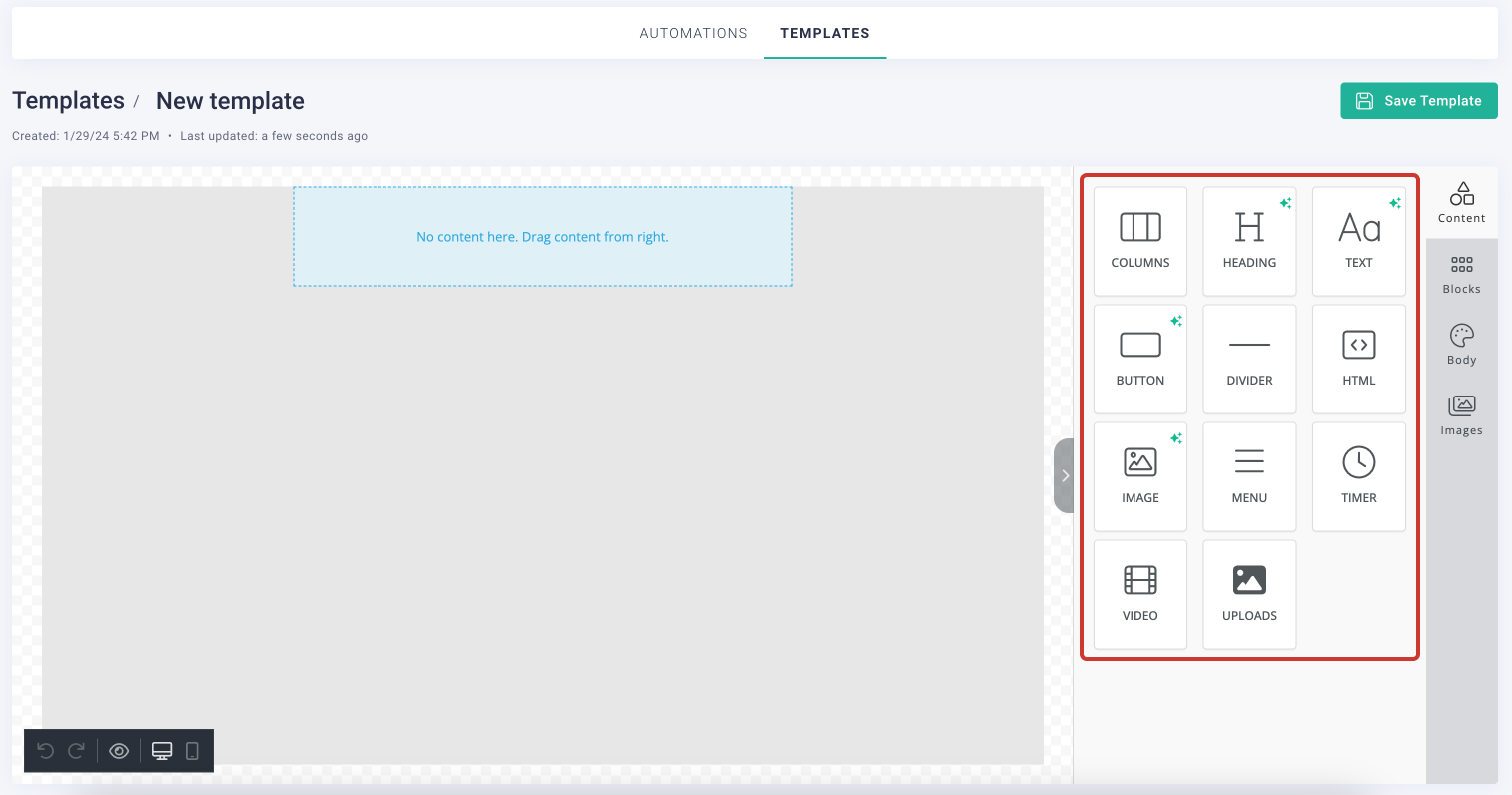Select the HTML content block
The width and height of the screenshot is (1512, 795).
(x=1358, y=359)
